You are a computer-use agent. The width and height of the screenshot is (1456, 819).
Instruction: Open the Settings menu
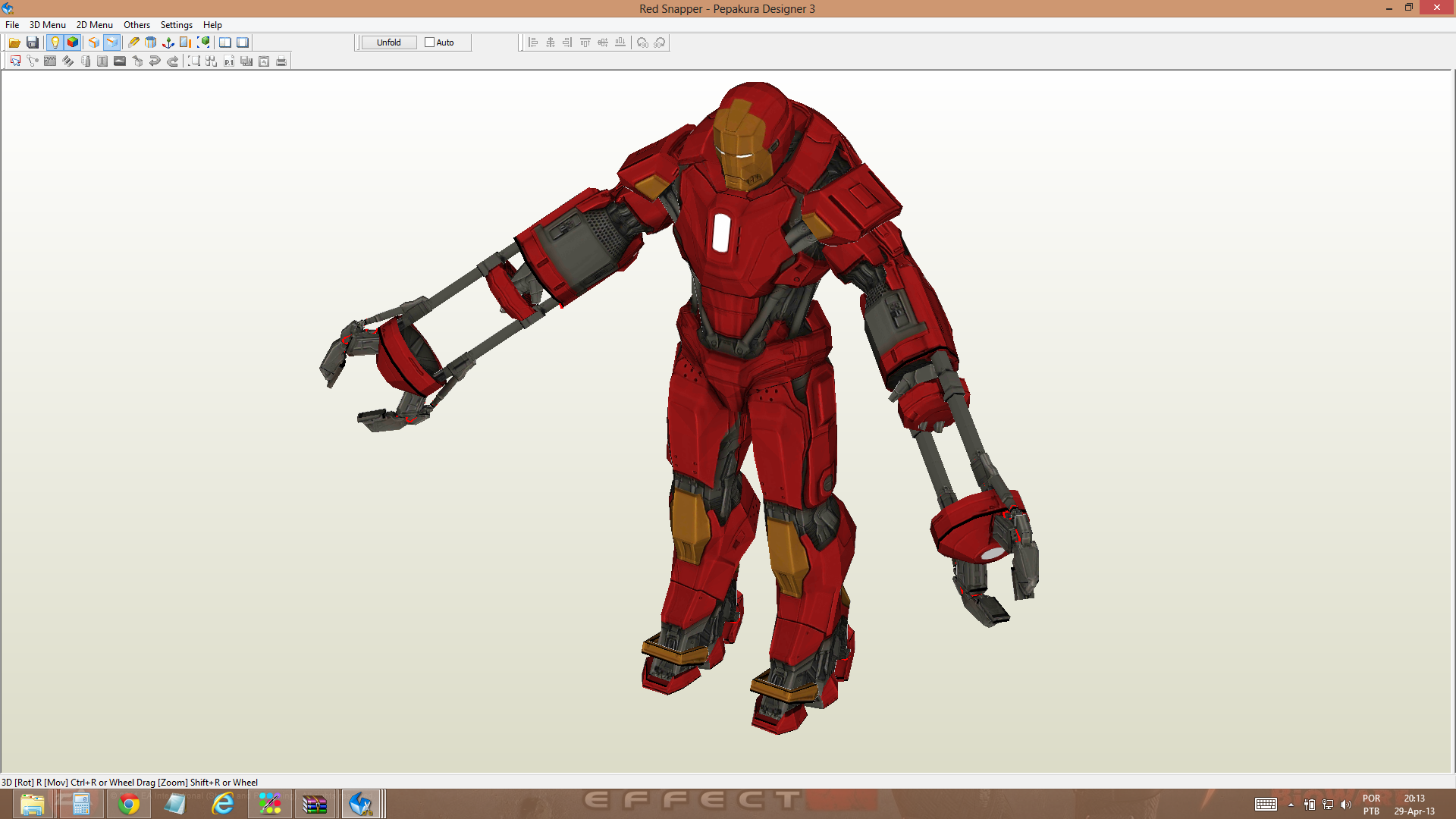[177, 25]
